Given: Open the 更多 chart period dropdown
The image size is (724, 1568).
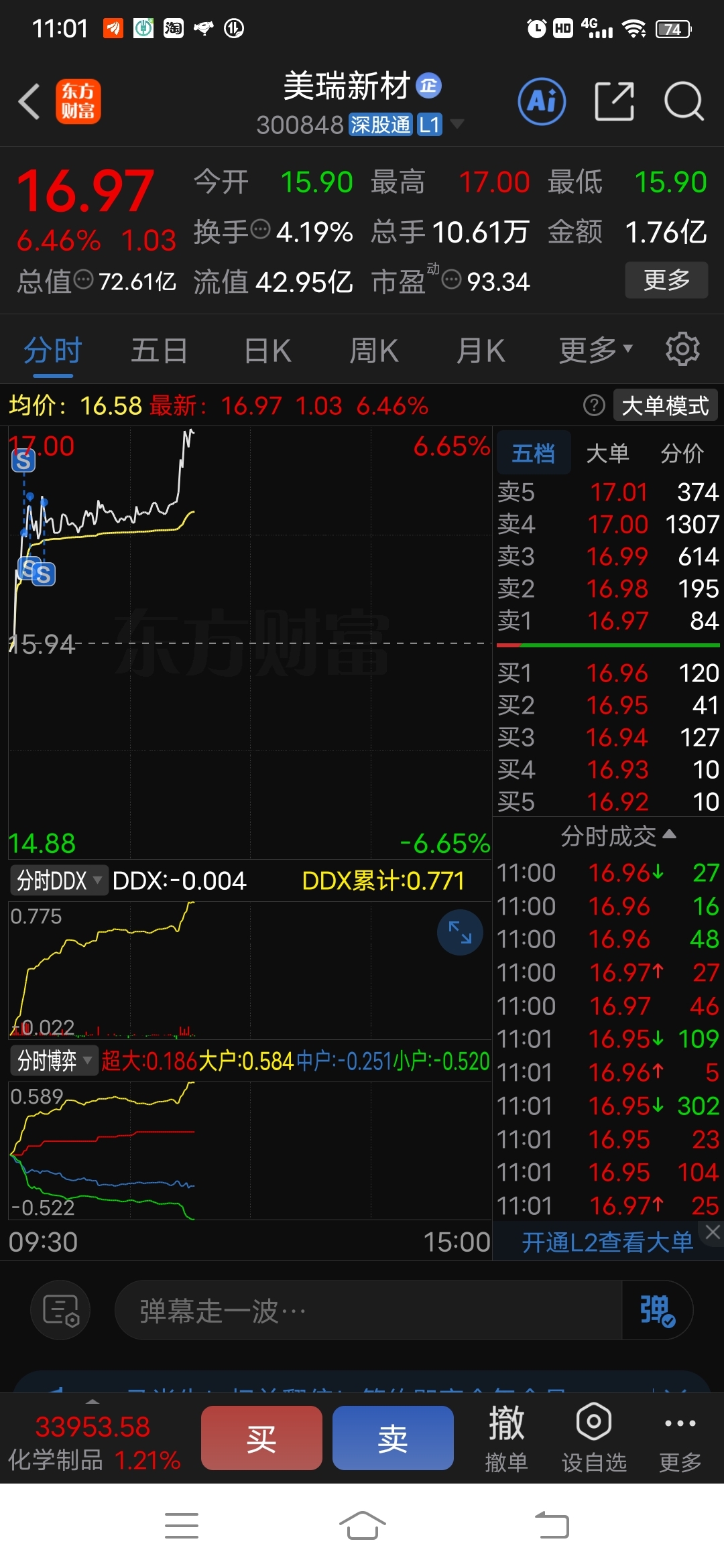Looking at the screenshot, I should pyautogui.click(x=596, y=350).
